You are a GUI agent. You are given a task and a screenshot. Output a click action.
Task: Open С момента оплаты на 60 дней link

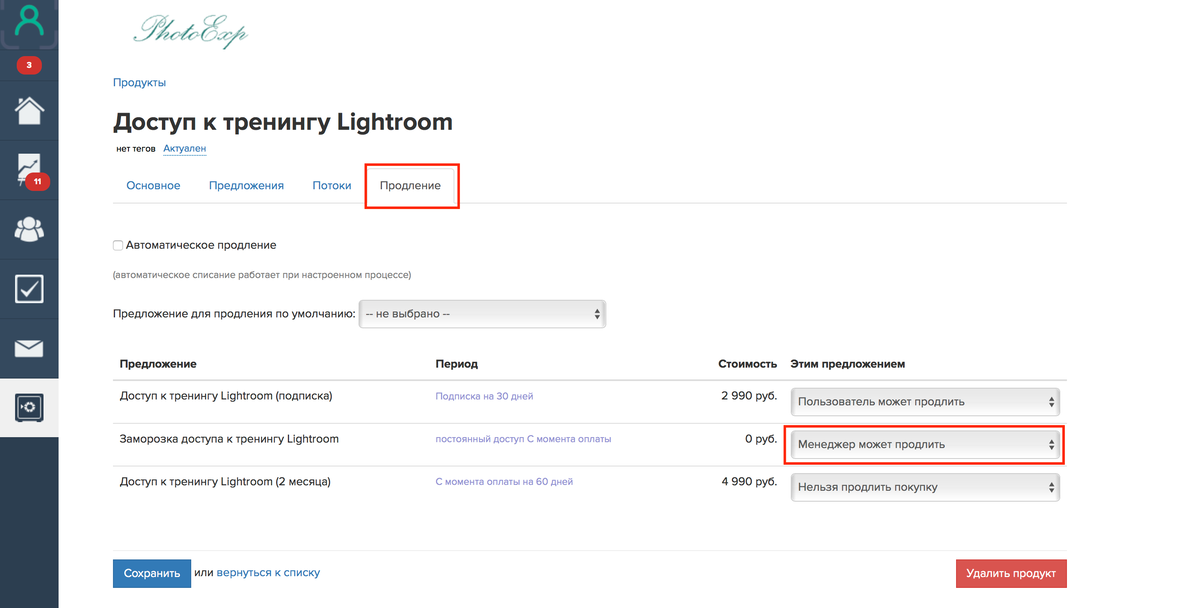pyautogui.click(x=504, y=482)
